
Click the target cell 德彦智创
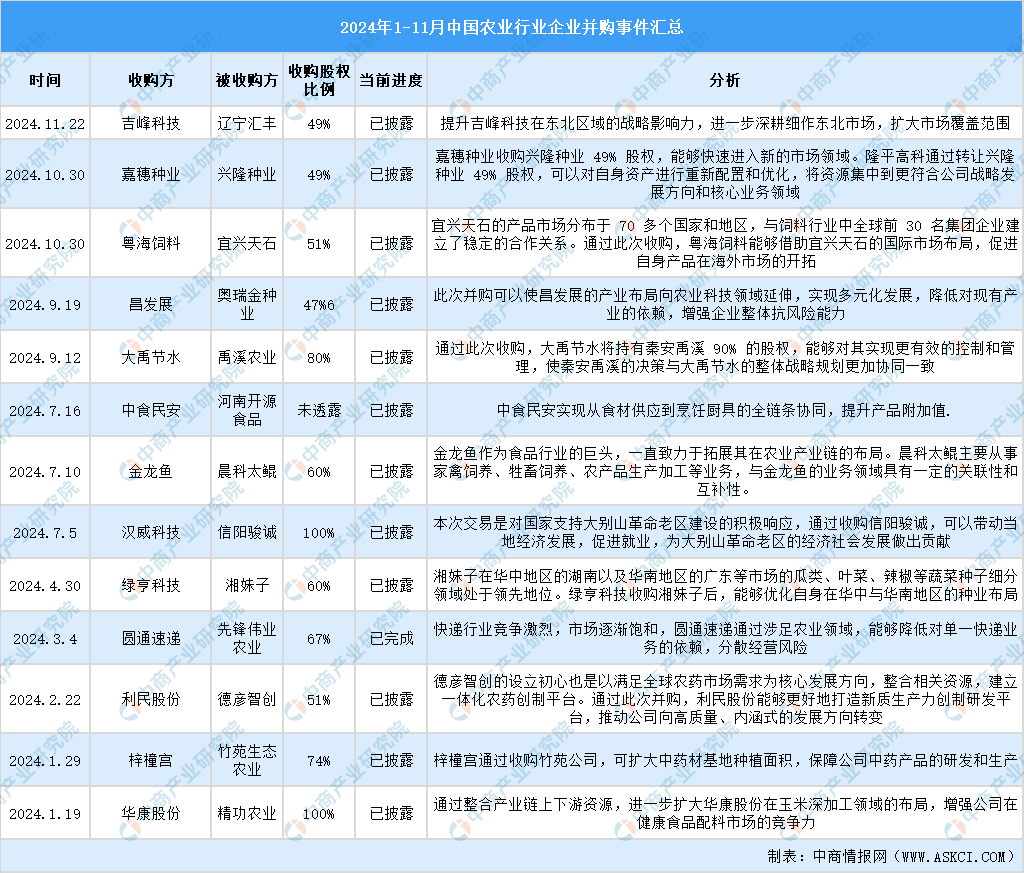tap(247, 699)
